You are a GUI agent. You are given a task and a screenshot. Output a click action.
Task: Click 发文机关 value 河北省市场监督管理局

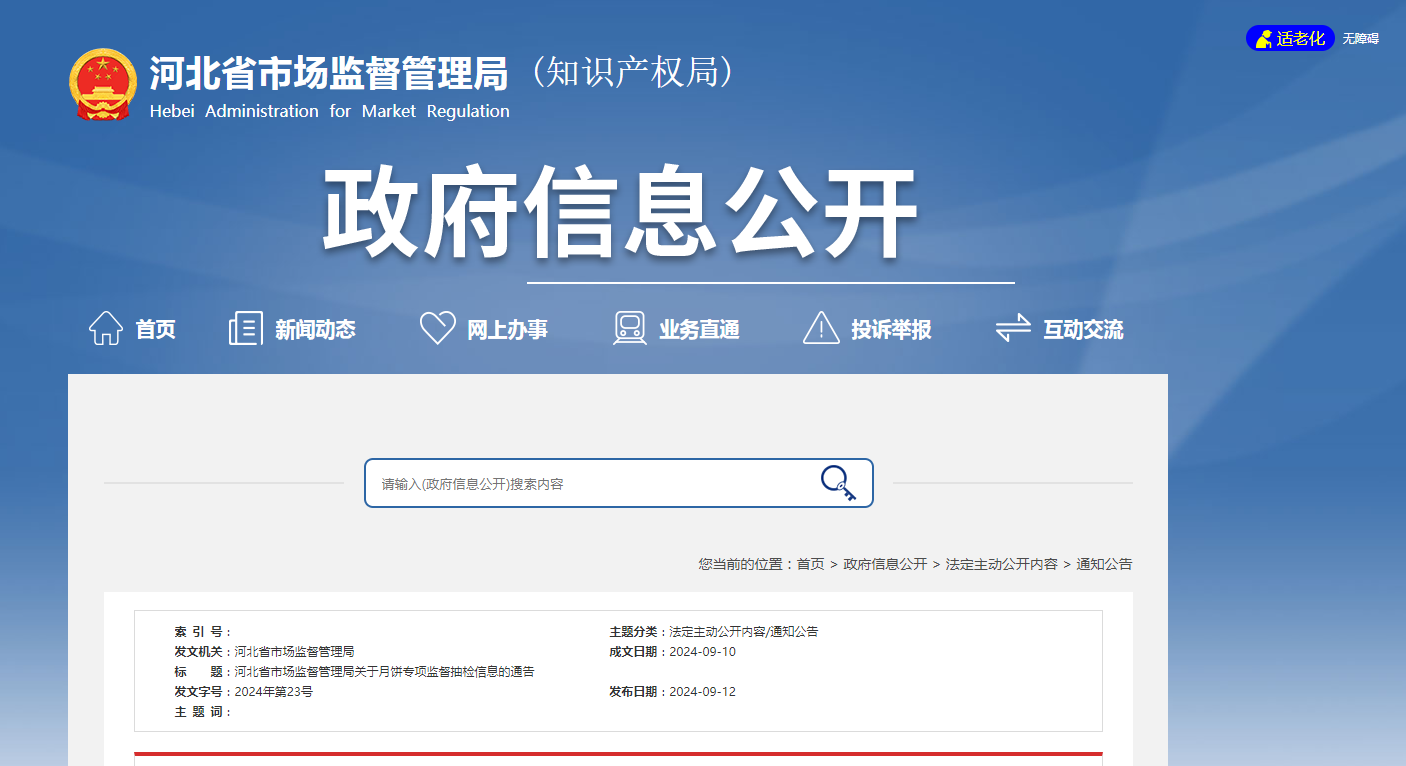295,652
